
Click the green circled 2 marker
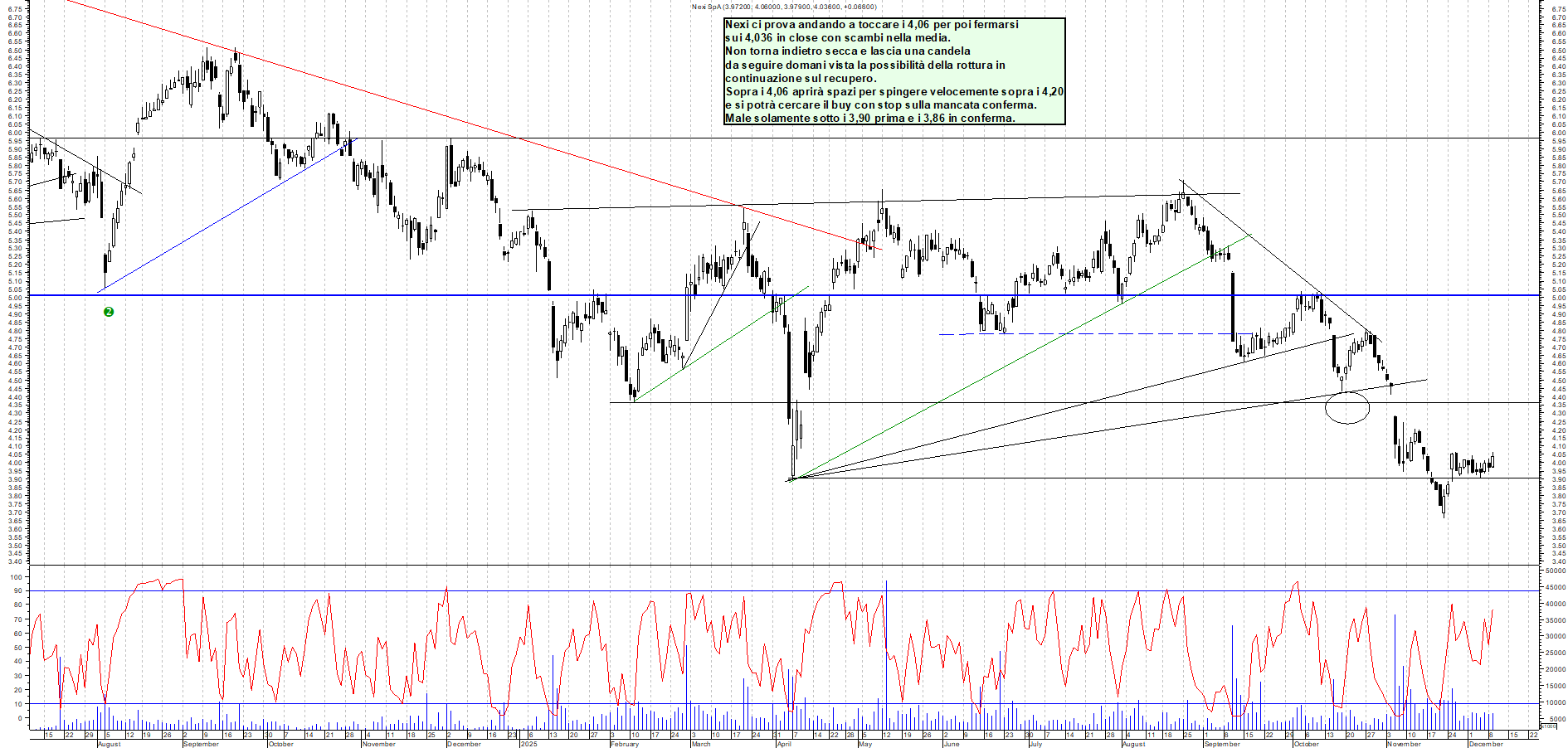tap(108, 312)
